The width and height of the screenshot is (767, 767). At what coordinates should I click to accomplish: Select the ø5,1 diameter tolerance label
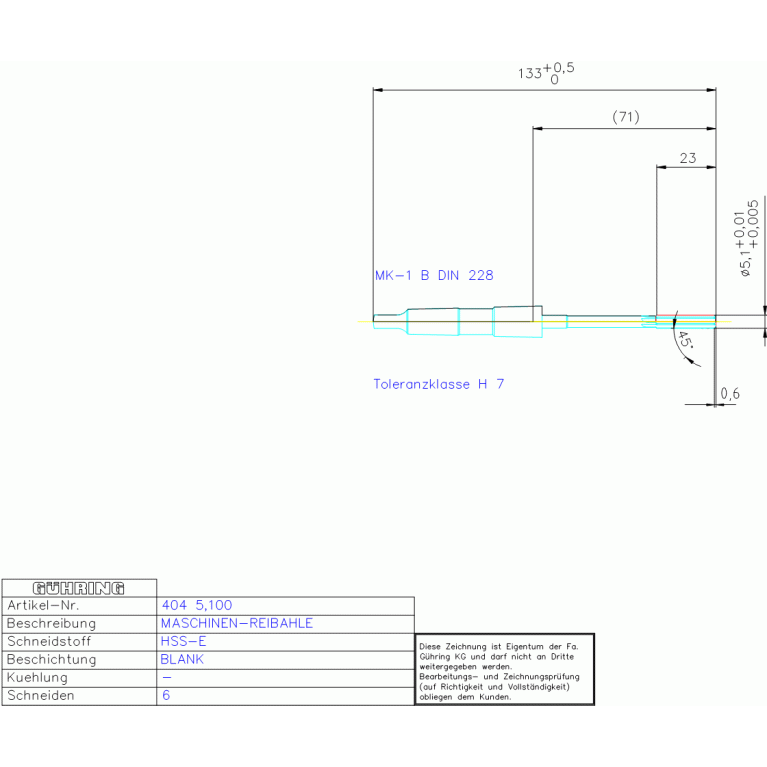746,238
